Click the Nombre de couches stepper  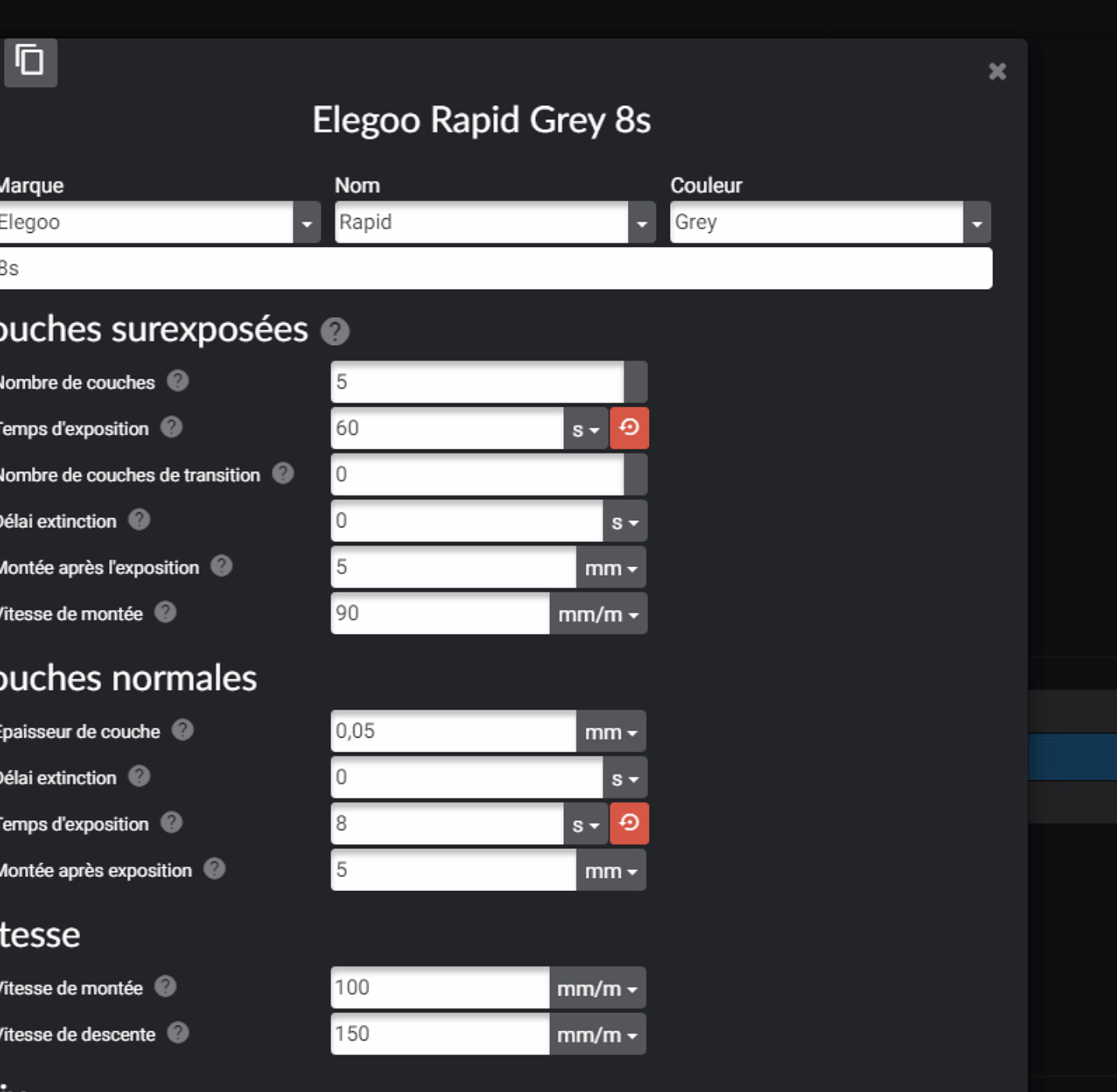tap(636, 382)
